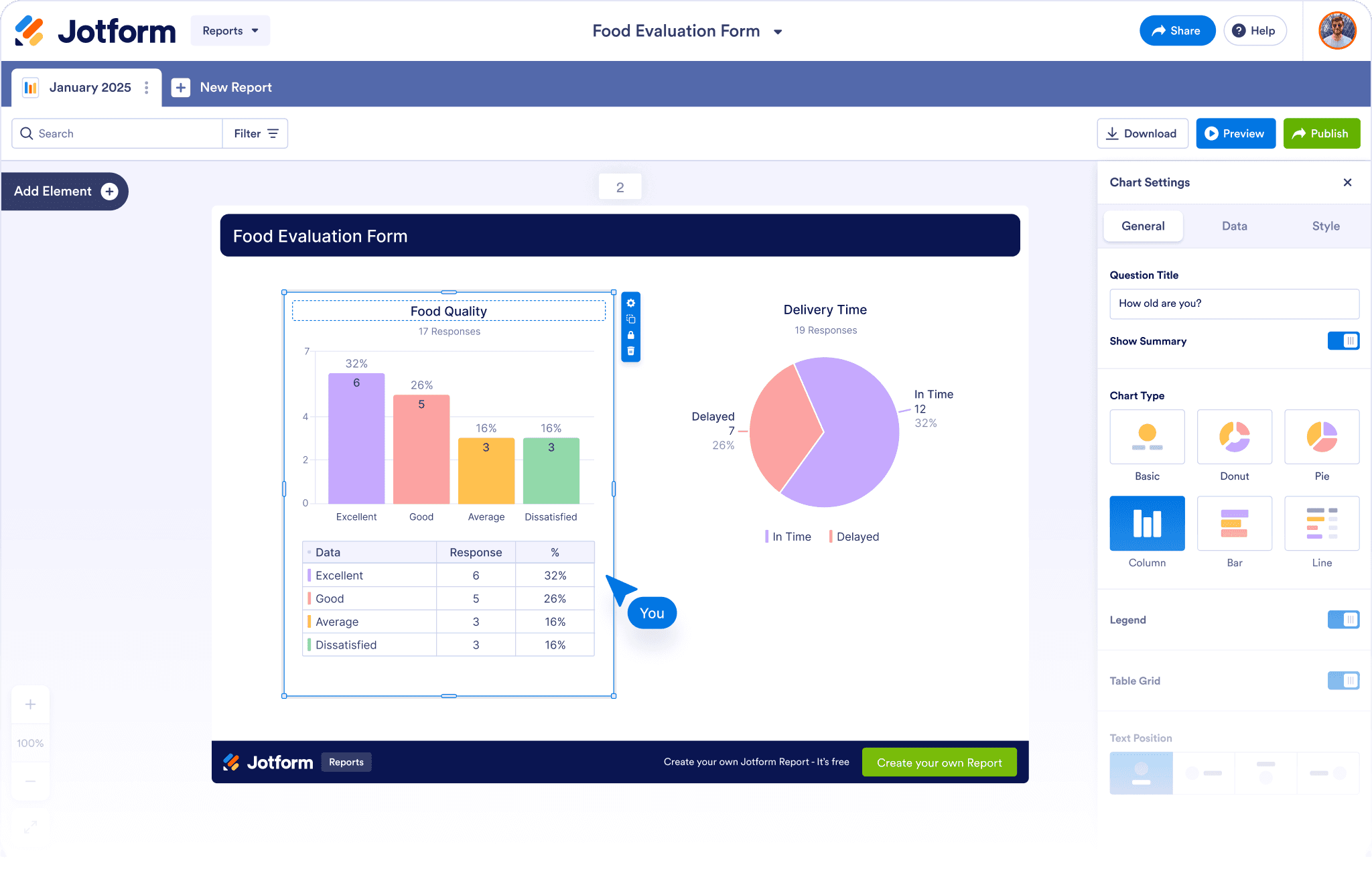Click the Delivery Time chart title
This screenshot has height=875, width=1372.
[825, 310]
